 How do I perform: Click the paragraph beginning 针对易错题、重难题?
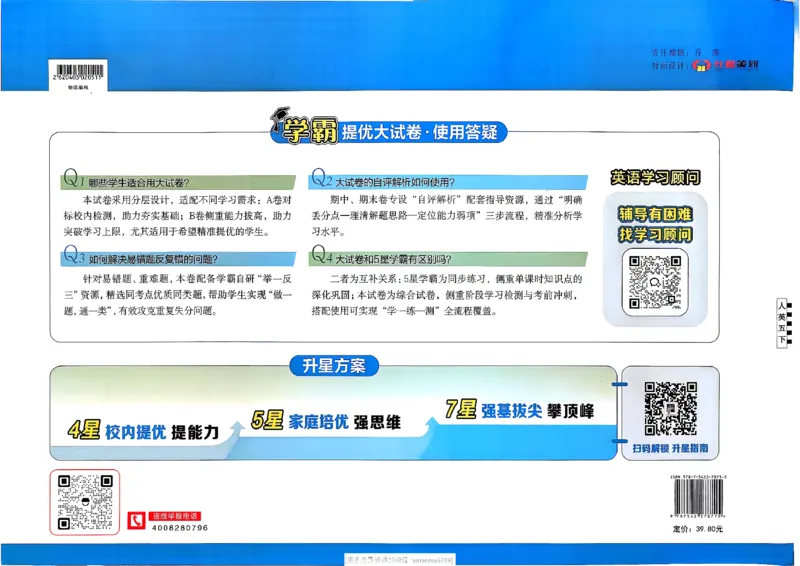click(178, 294)
